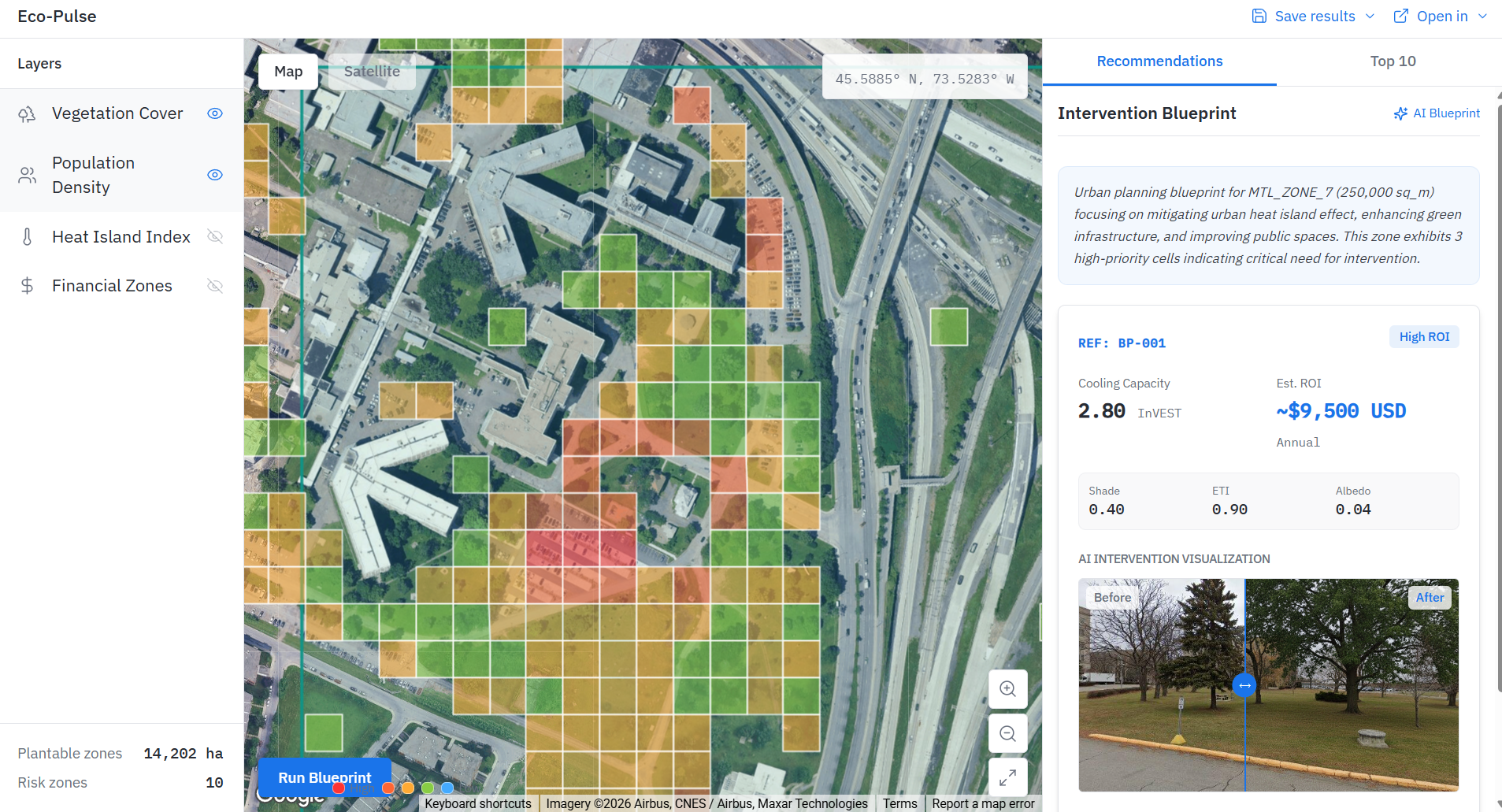1502x812 pixels.
Task: Select the Satellite view type
Action: pos(372,72)
